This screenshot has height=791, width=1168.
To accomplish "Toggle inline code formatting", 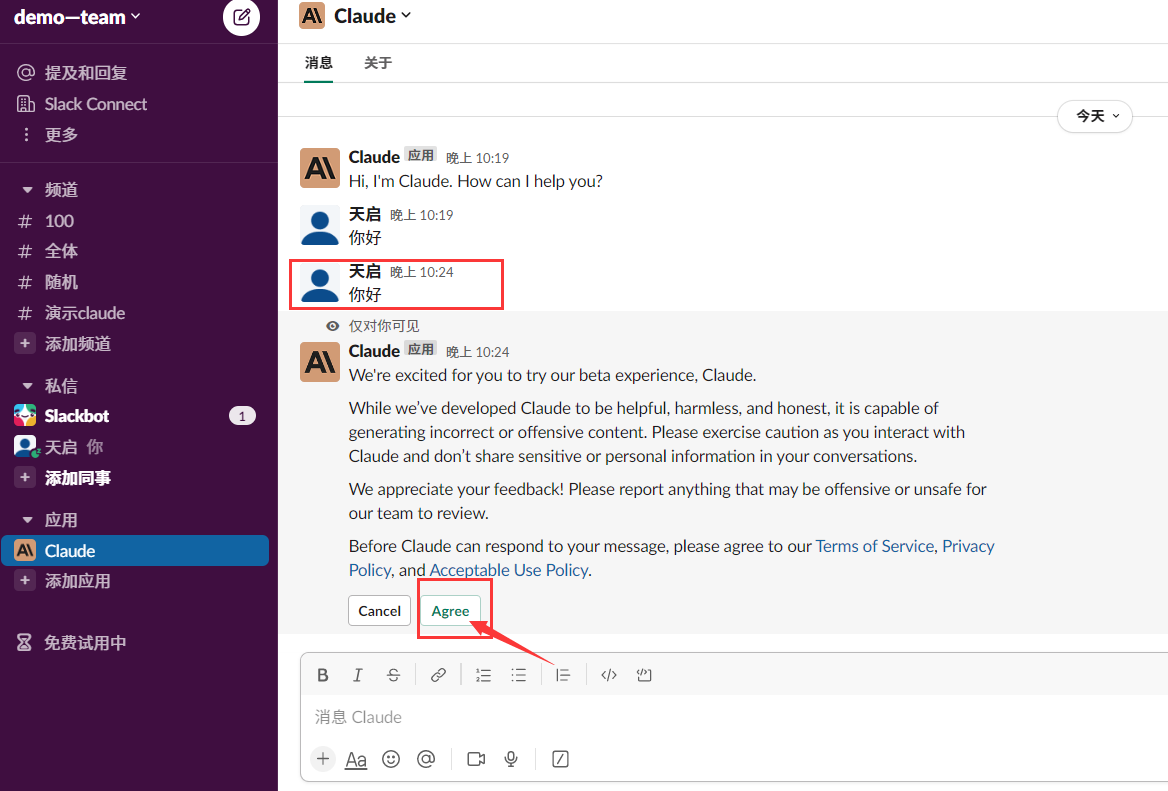I will tap(609, 675).
